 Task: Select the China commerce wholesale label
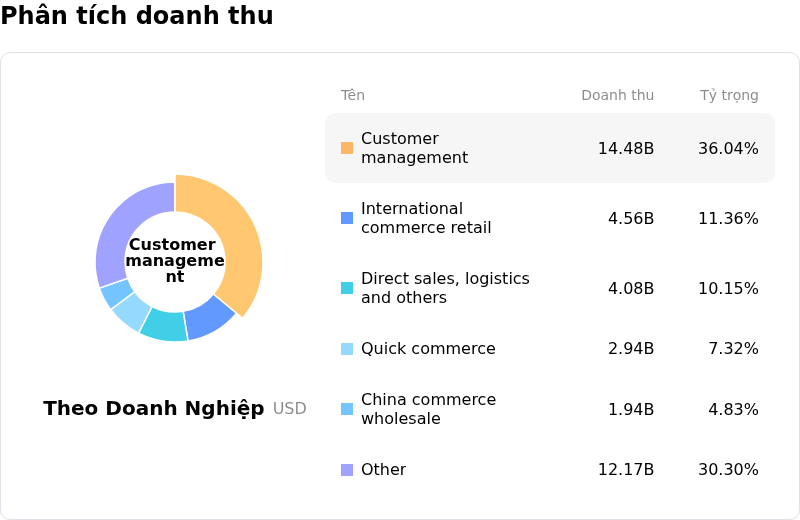click(429, 409)
